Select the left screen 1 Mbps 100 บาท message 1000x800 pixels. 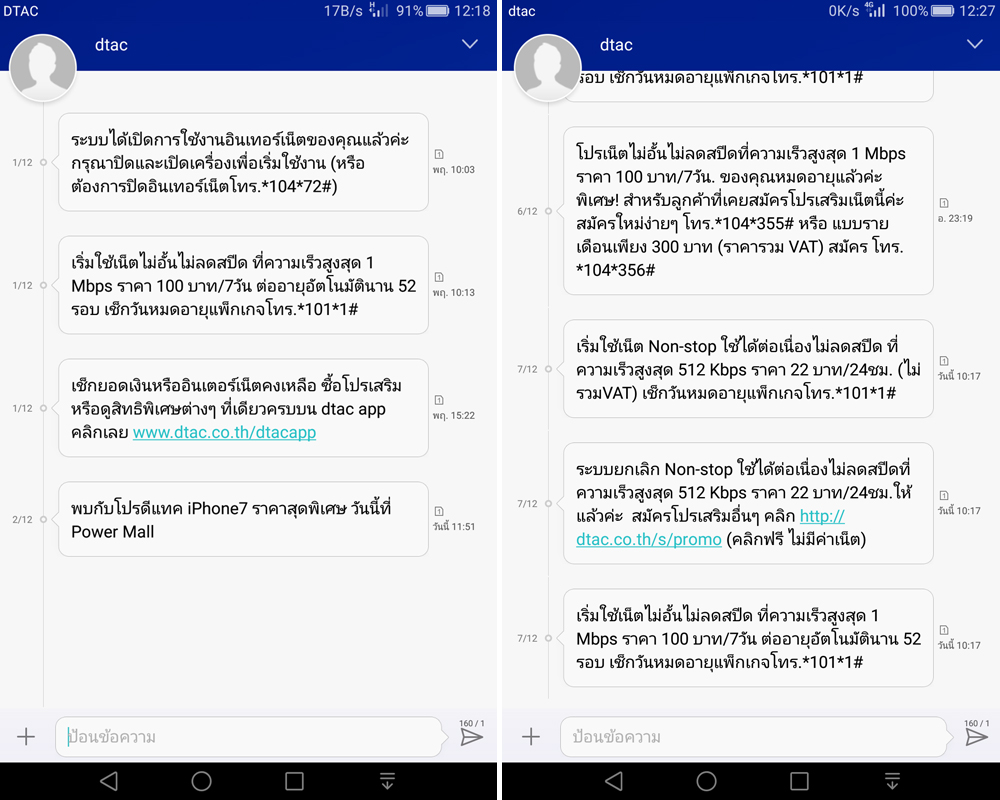(243, 285)
